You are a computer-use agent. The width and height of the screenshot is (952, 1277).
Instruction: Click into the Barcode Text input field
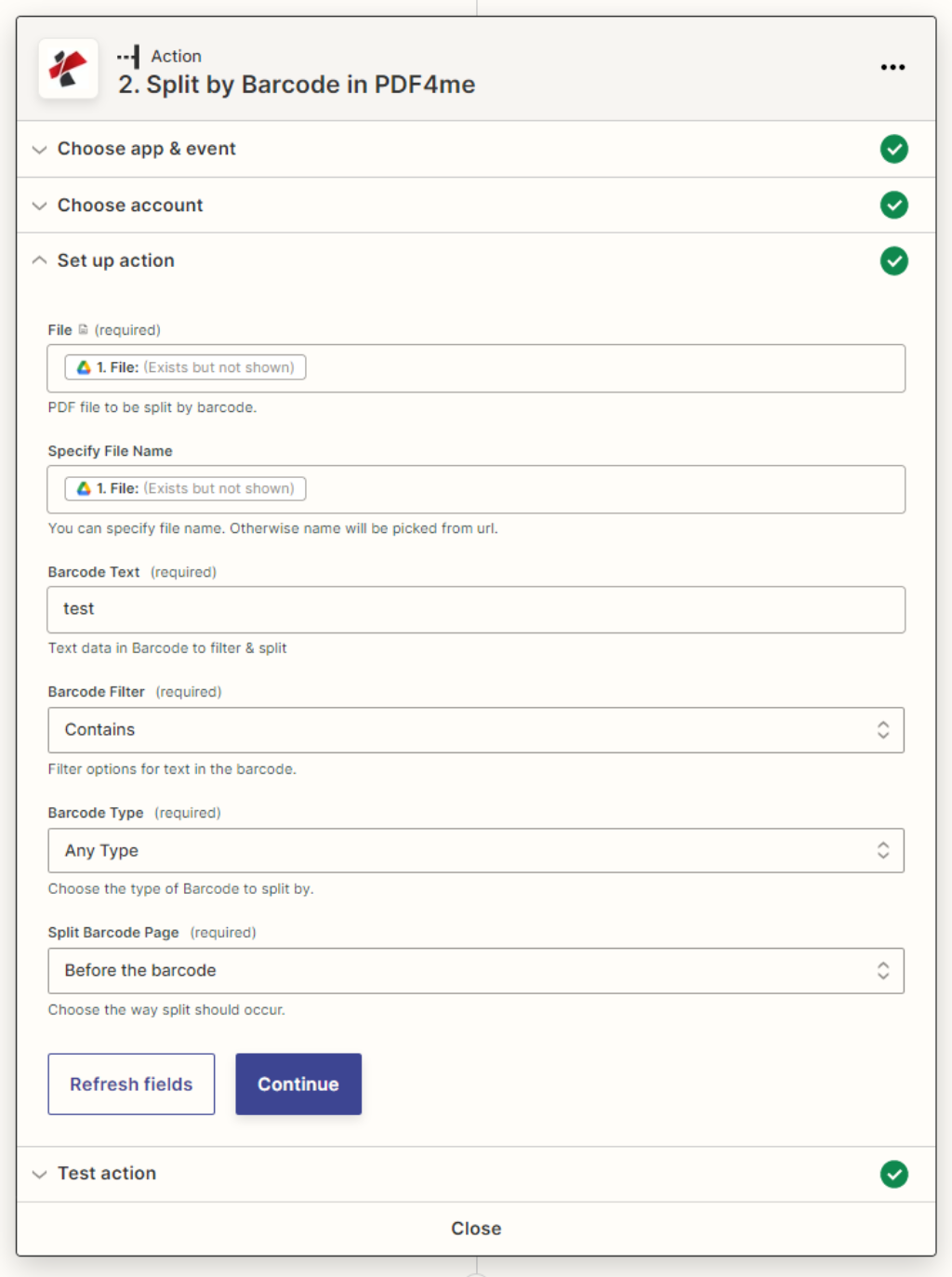tap(475, 609)
